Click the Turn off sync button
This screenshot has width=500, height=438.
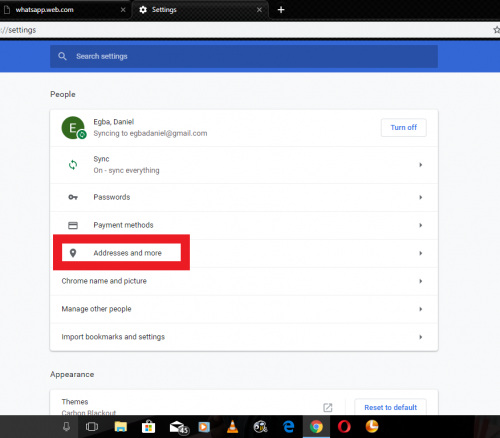point(404,127)
